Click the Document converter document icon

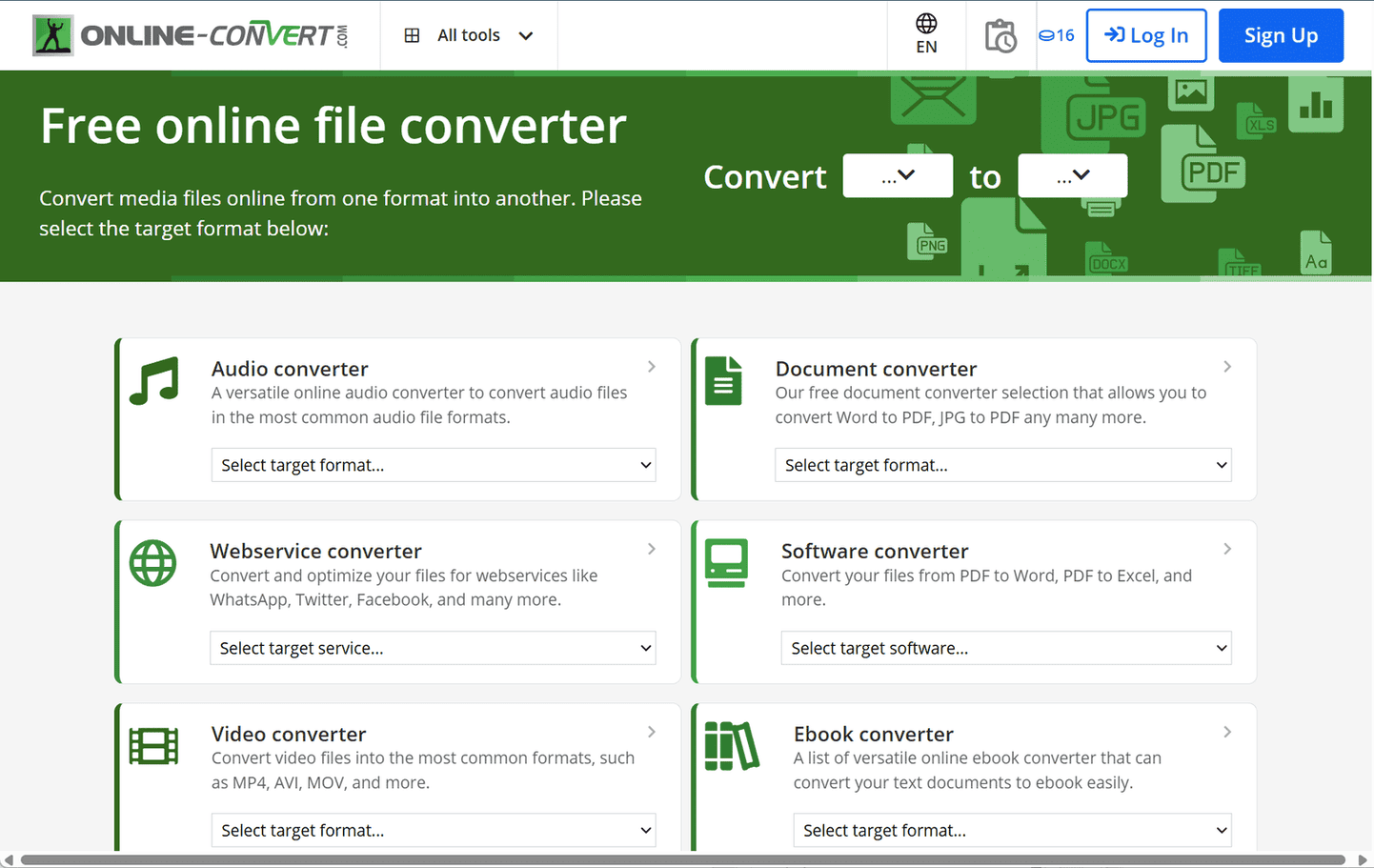pyautogui.click(x=726, y=379)
